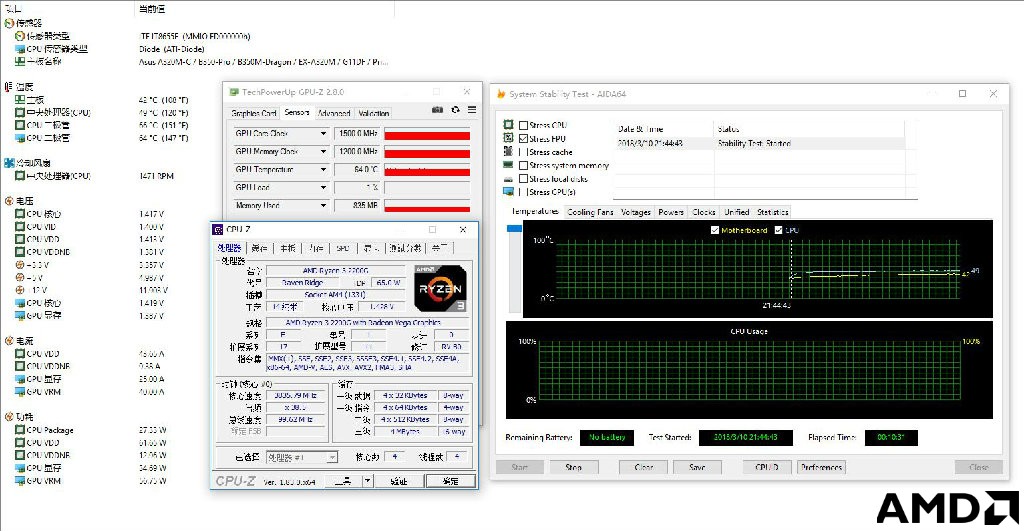Switch to the Cooling Fans tab in AIDA64

(x=590, y=212)
